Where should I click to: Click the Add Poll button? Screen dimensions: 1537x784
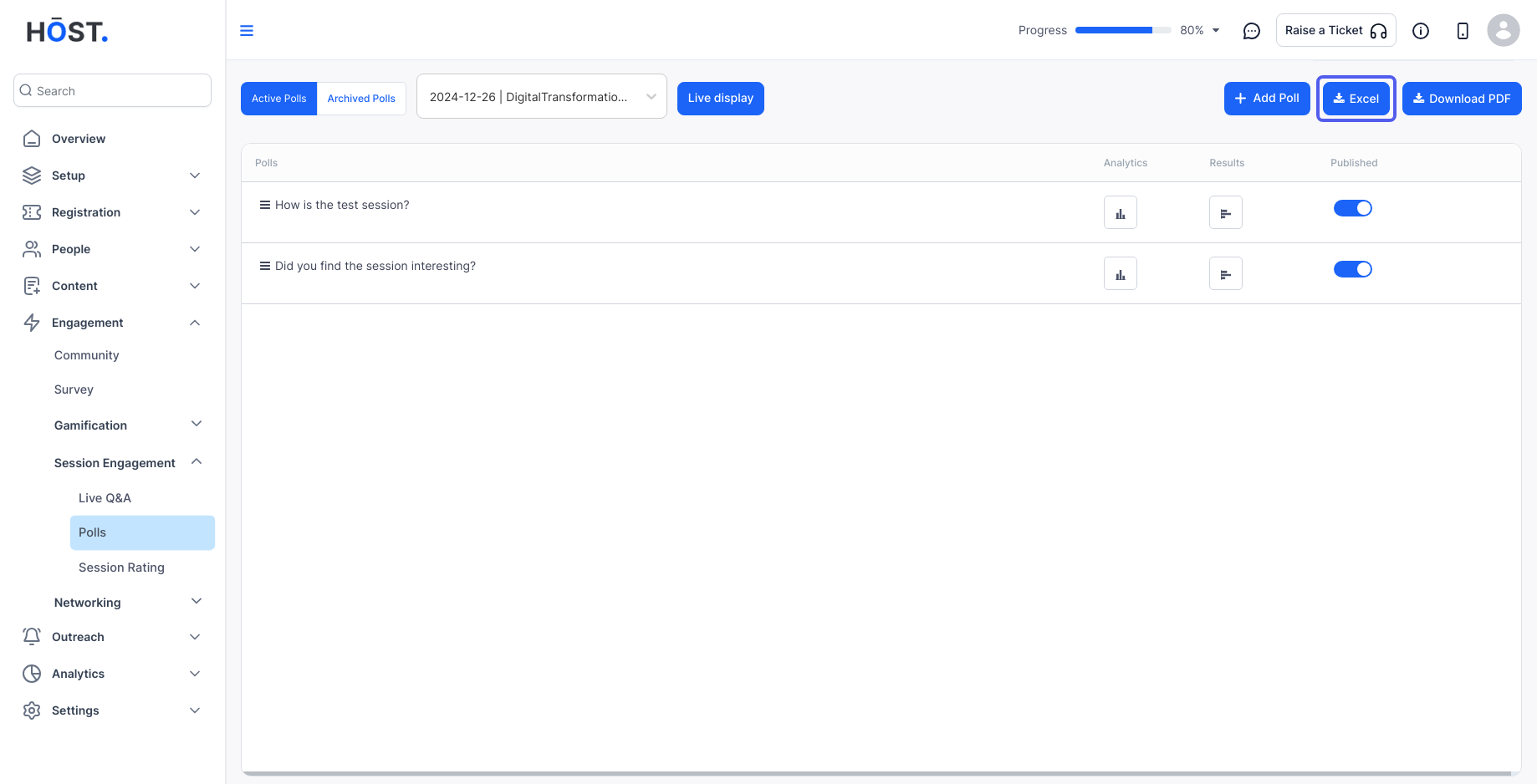click(x=1267, y=99)
